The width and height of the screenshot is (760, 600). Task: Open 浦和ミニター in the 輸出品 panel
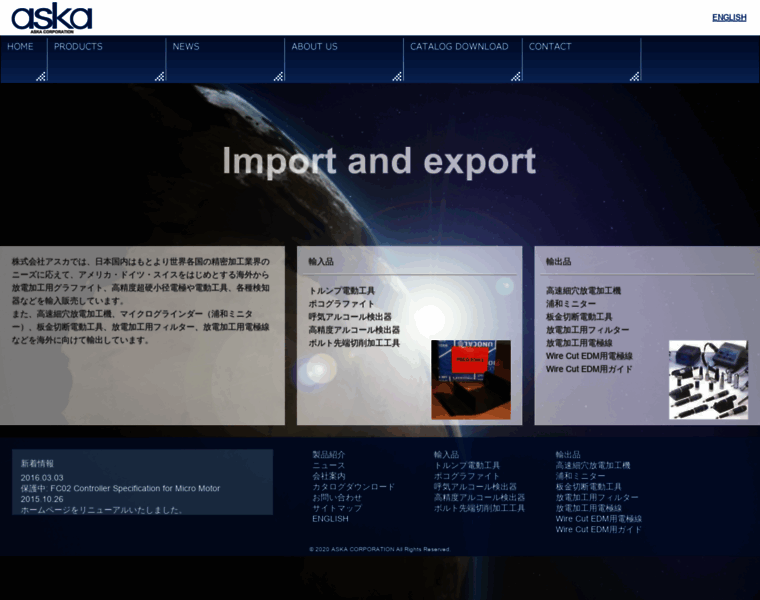click(571, 304)
